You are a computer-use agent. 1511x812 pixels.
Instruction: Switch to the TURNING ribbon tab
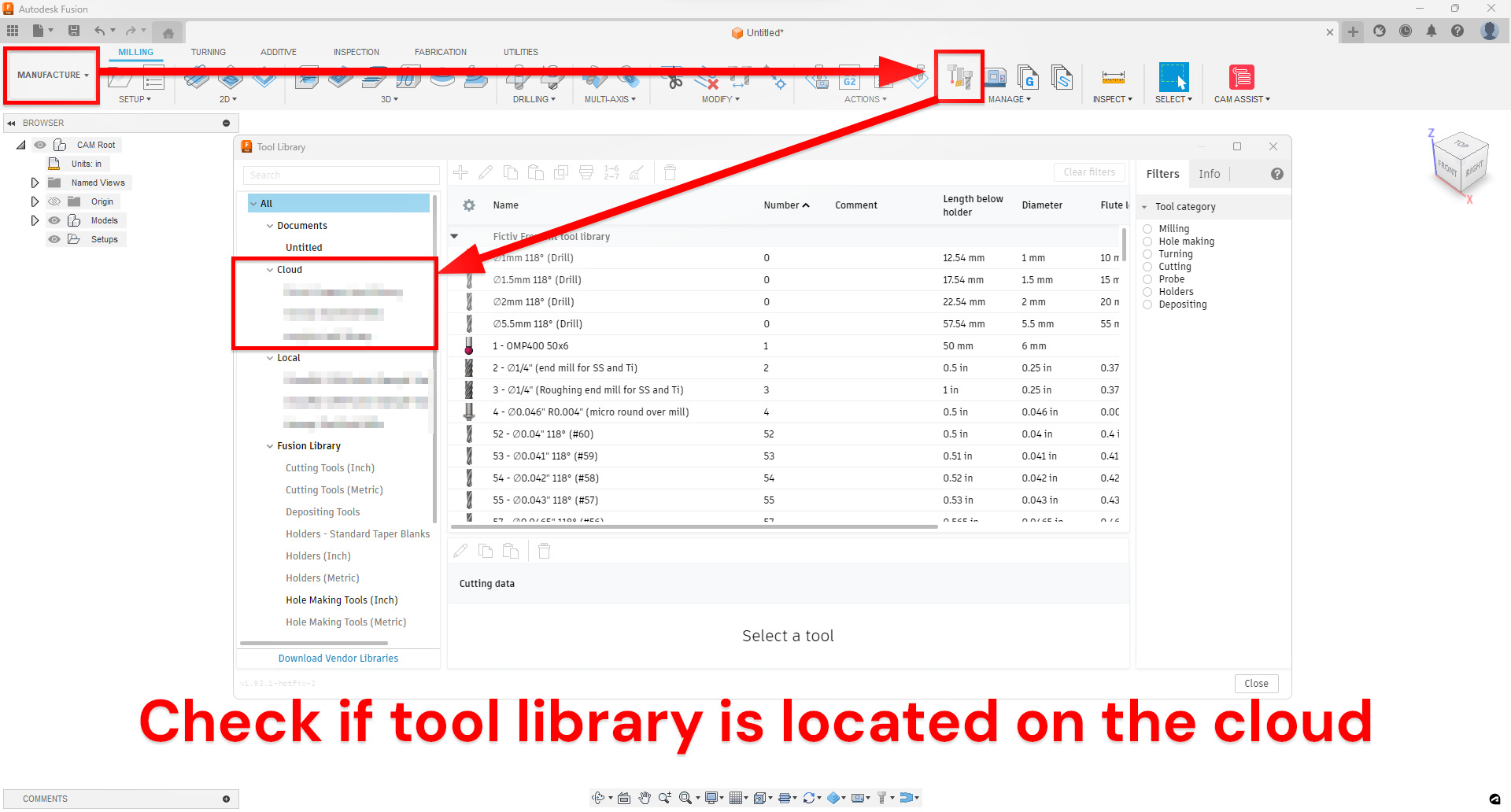[208, 52]
